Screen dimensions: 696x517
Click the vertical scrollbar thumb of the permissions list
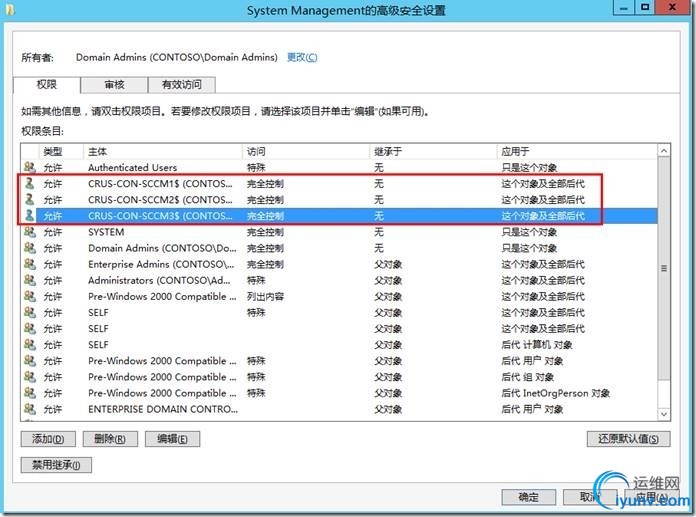[664, 268]
